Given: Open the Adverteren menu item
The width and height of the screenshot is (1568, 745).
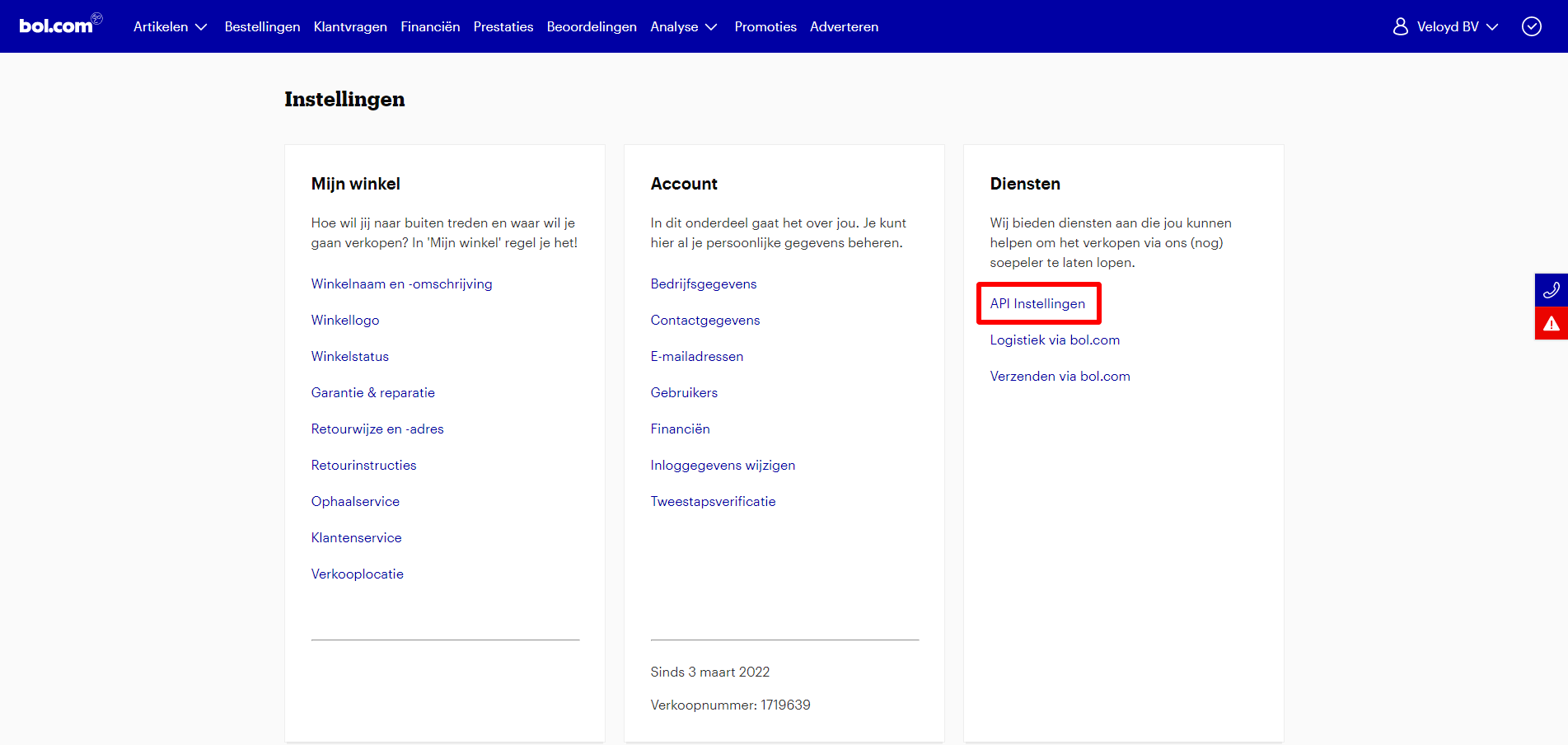Looking at the screenshot, I should pyautogui.click(x=844, y=26).
